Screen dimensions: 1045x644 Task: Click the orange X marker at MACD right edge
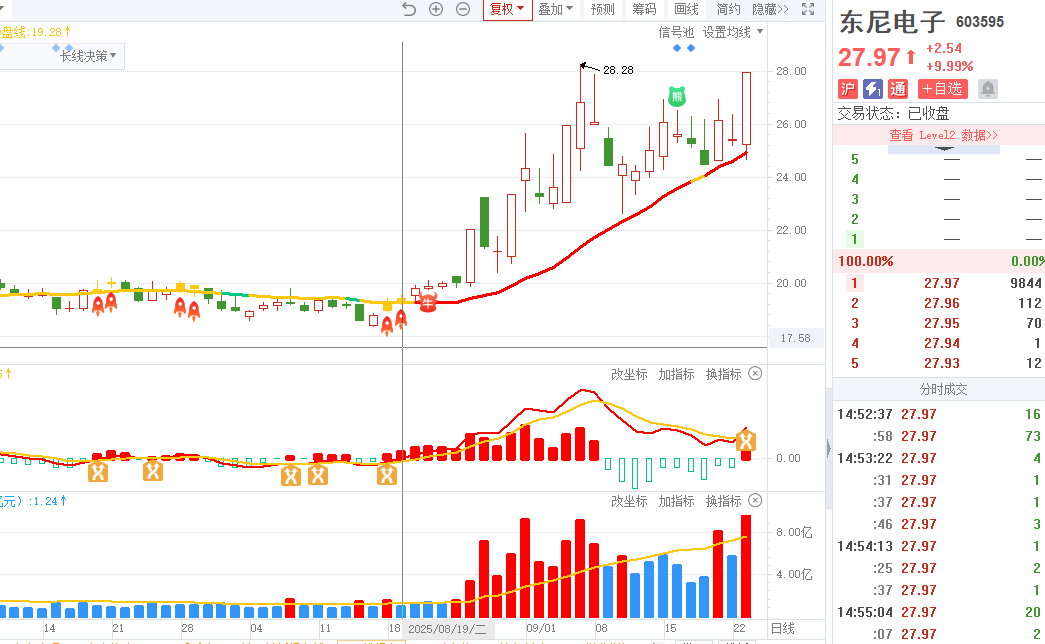point(746,441)
